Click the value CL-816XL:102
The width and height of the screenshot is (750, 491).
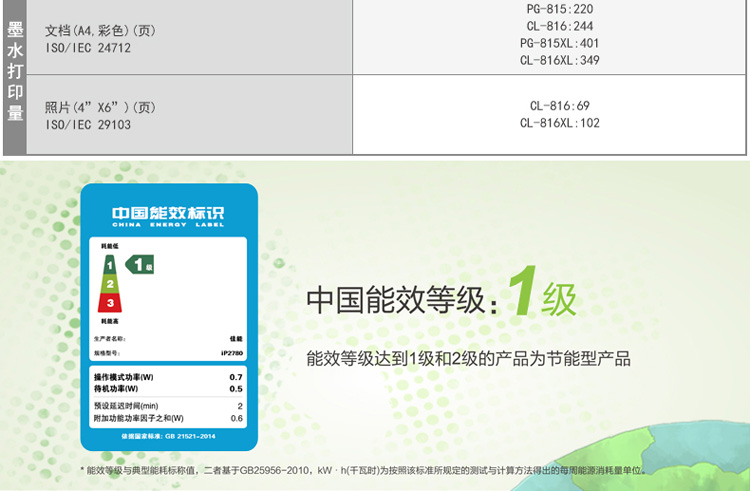point(560,123)
